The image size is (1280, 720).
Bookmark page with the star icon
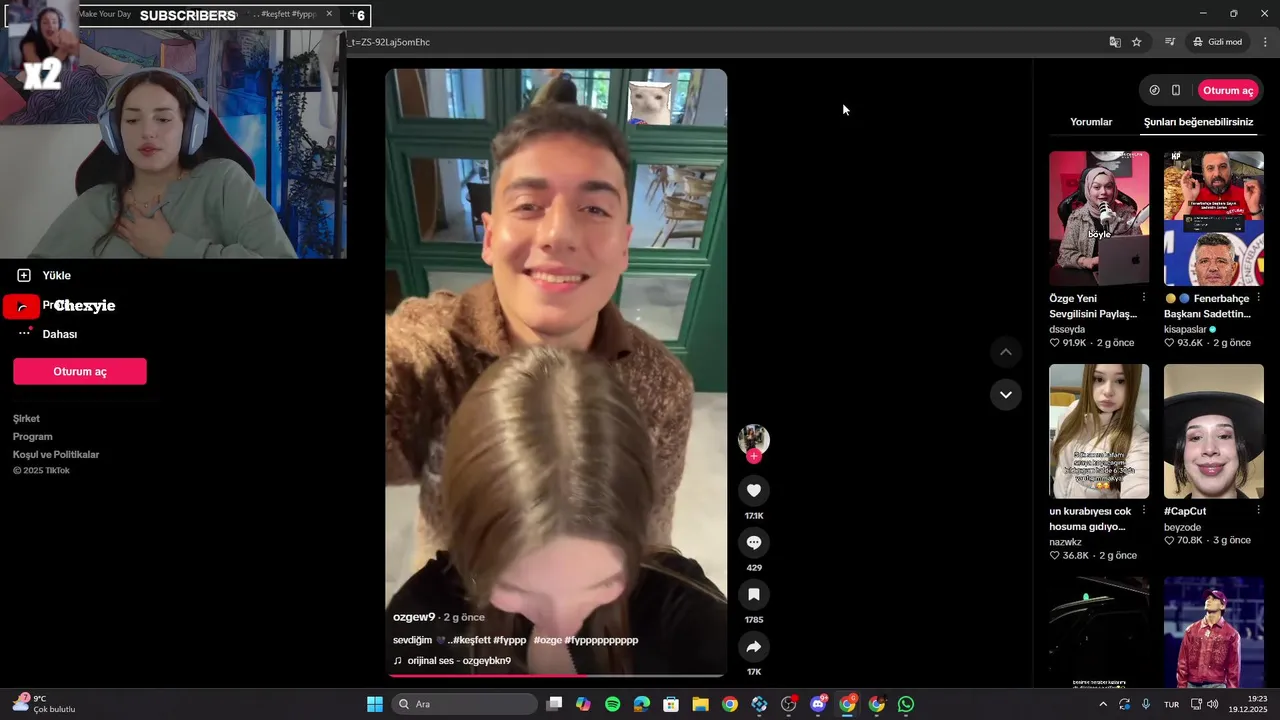tap(1137, 42)
